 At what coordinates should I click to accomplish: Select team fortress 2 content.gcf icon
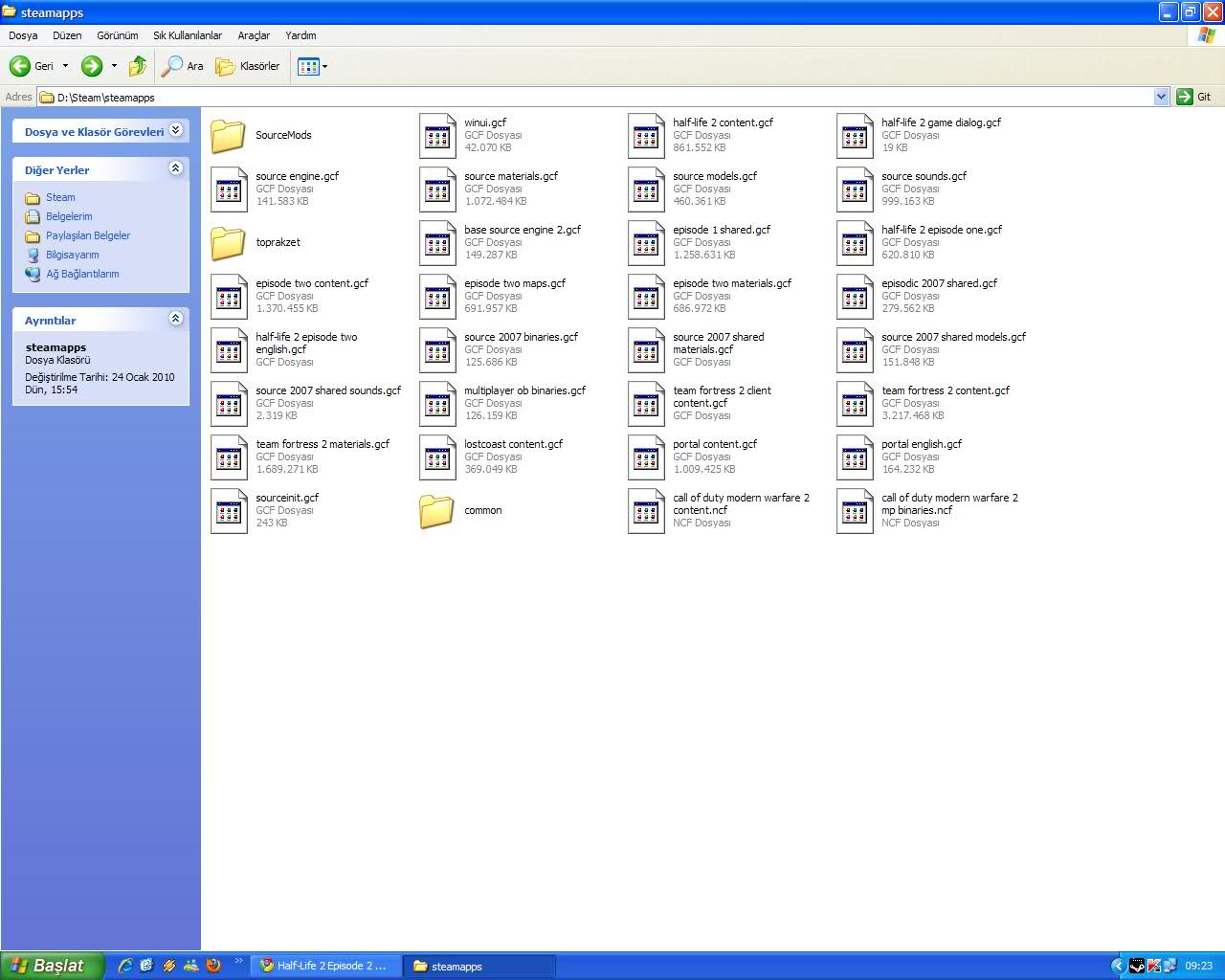pyautogui.click(x=855, y=404)
